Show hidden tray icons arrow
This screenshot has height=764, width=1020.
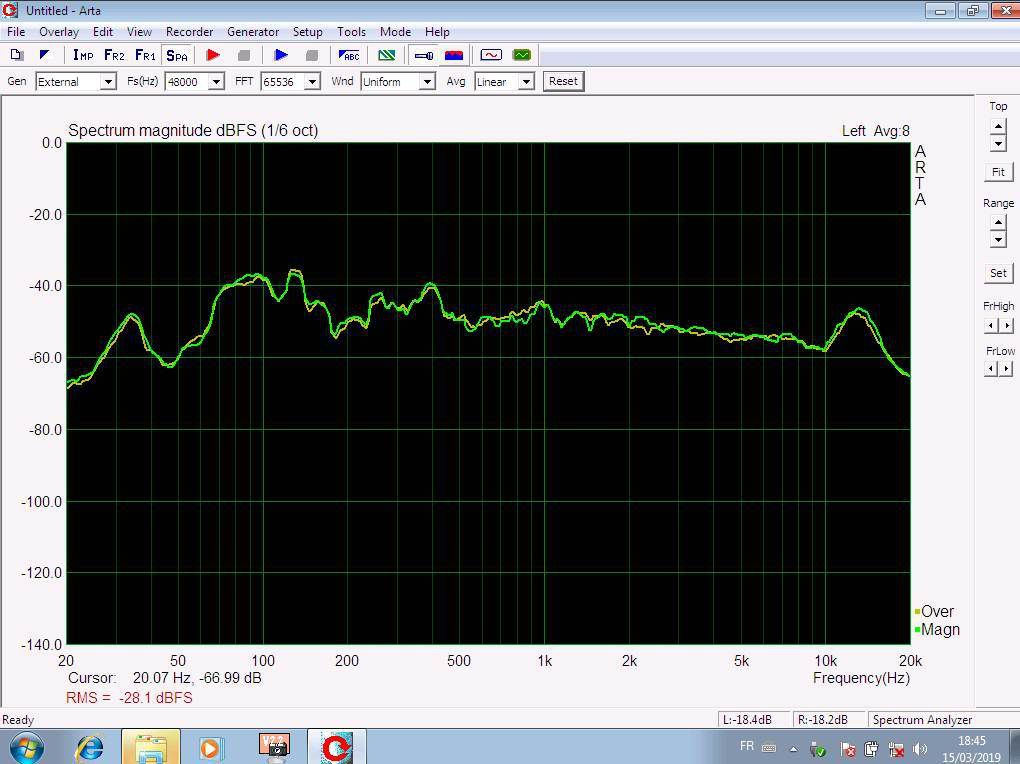coord(794,750)
